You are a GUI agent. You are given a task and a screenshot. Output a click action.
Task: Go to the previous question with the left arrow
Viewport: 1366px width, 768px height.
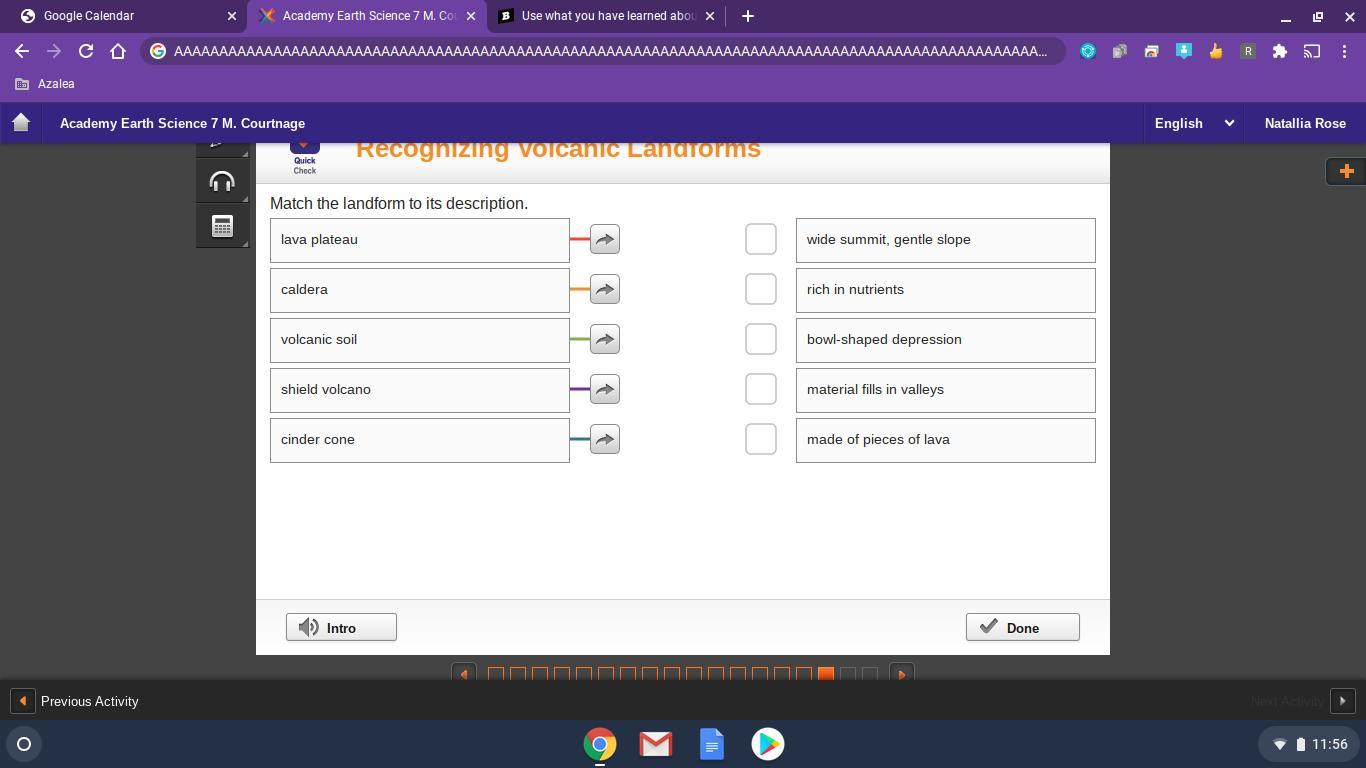(463, 674)
